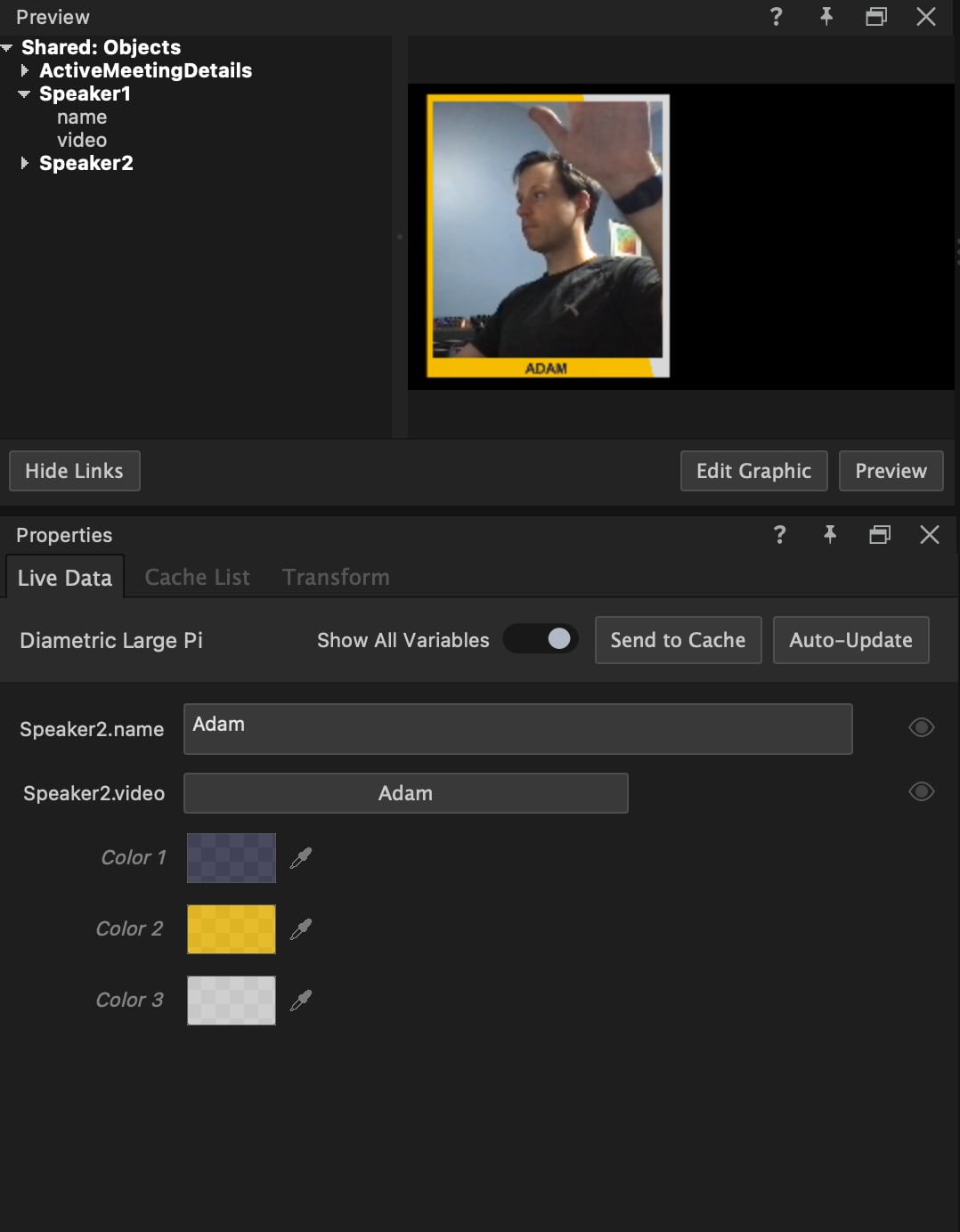Open the Color 3 light gray swatch

(x=232, y=1001)
